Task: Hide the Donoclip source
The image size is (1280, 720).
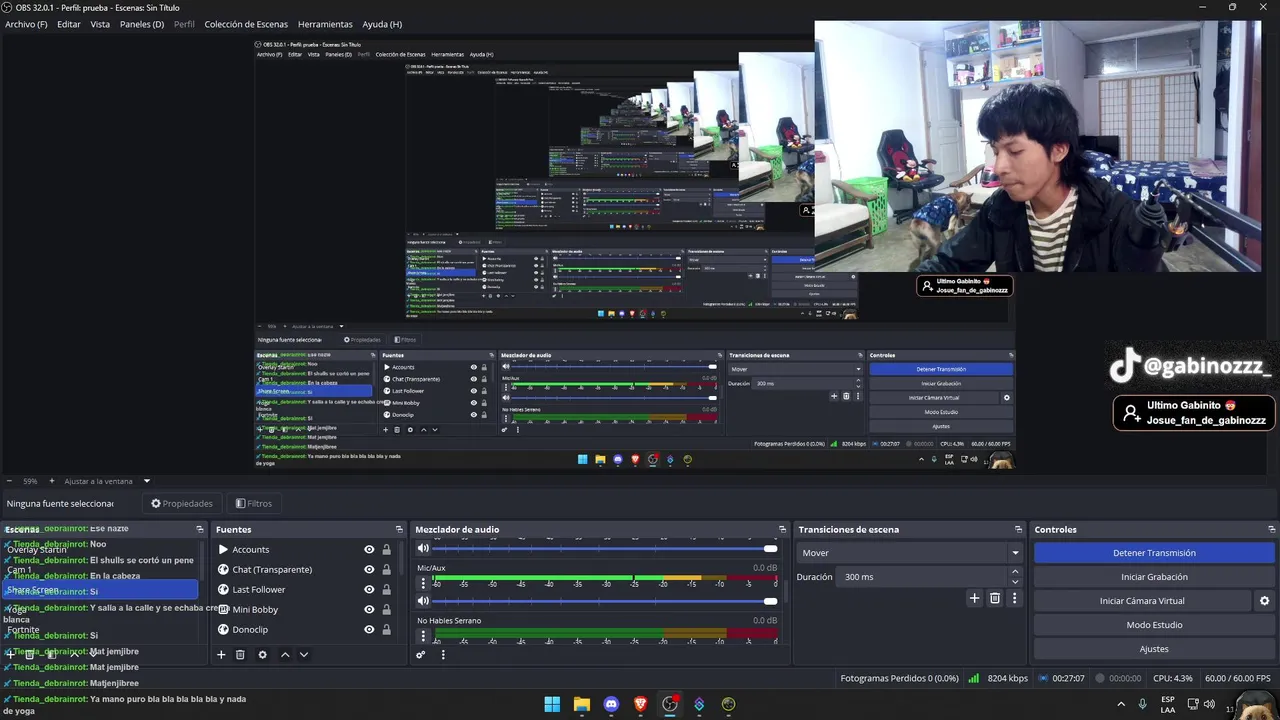Action: pyautogui.click(x=369, y=629)
